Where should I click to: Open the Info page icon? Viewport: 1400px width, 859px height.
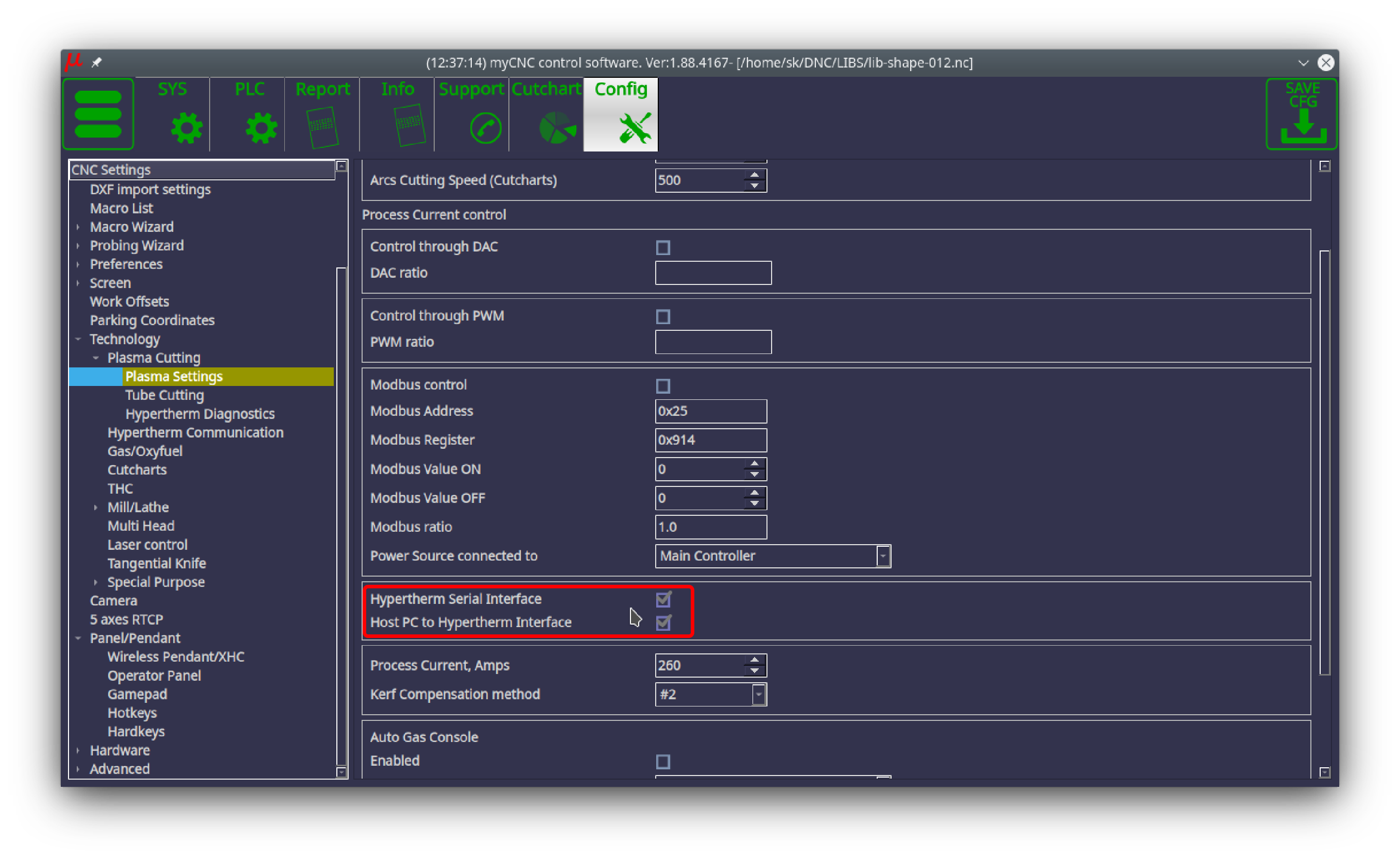(x=408, y=124)
